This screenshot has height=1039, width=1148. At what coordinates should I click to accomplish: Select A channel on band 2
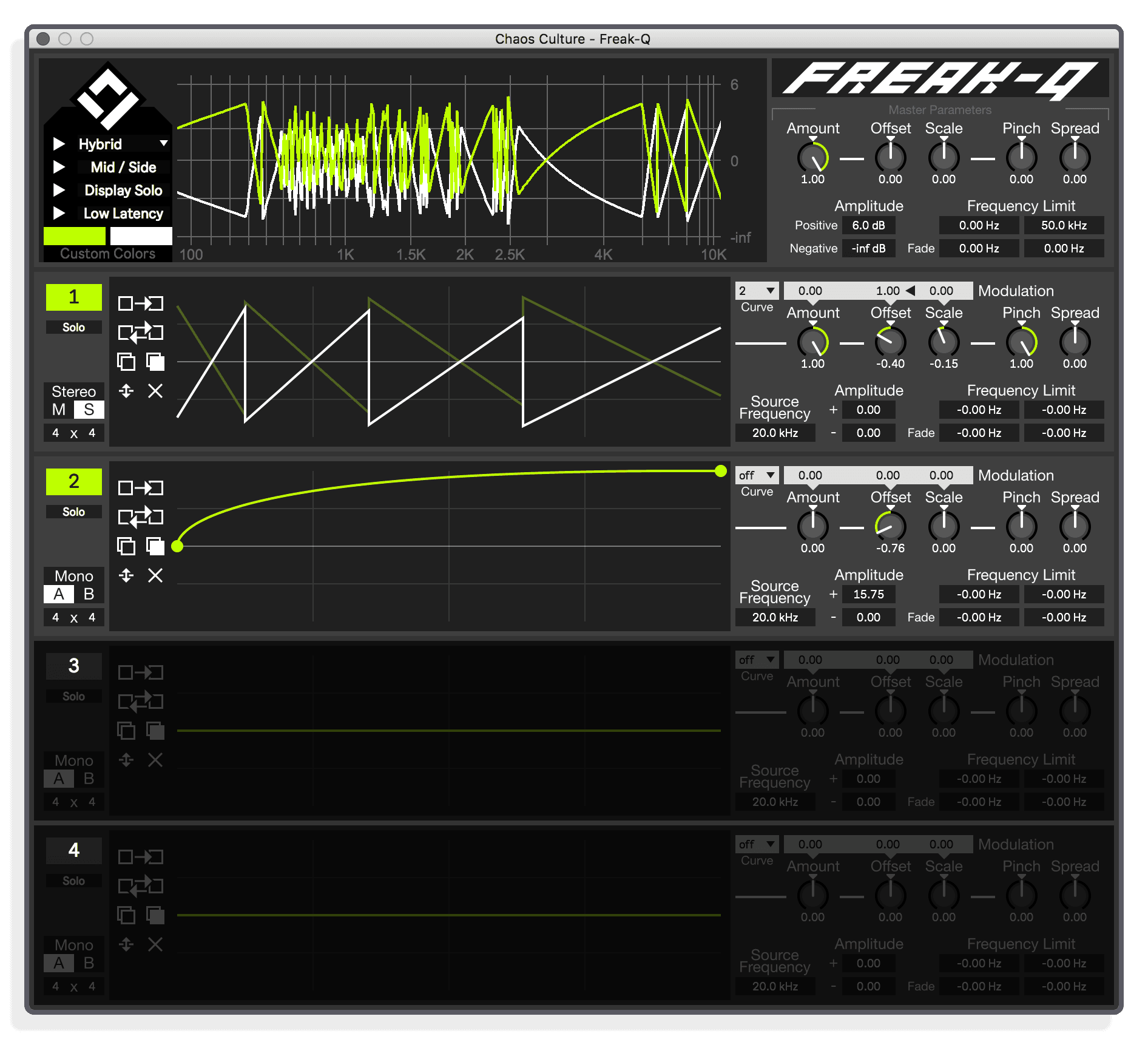point(59,594)
